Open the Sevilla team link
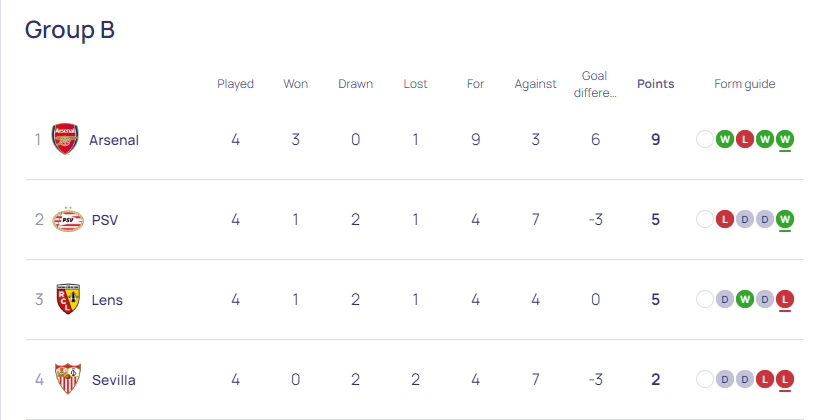This screenshot has width=828, height=420. (114, 380)
